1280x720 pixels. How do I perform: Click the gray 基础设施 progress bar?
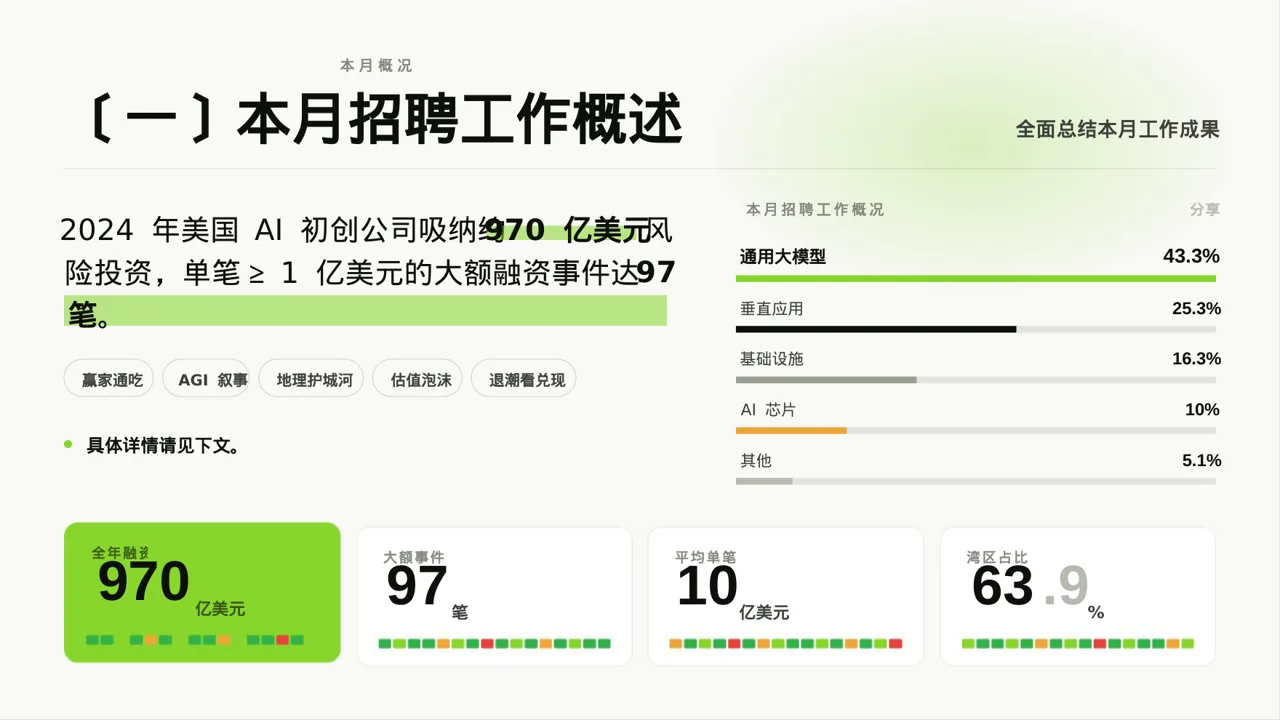[826, 380]
